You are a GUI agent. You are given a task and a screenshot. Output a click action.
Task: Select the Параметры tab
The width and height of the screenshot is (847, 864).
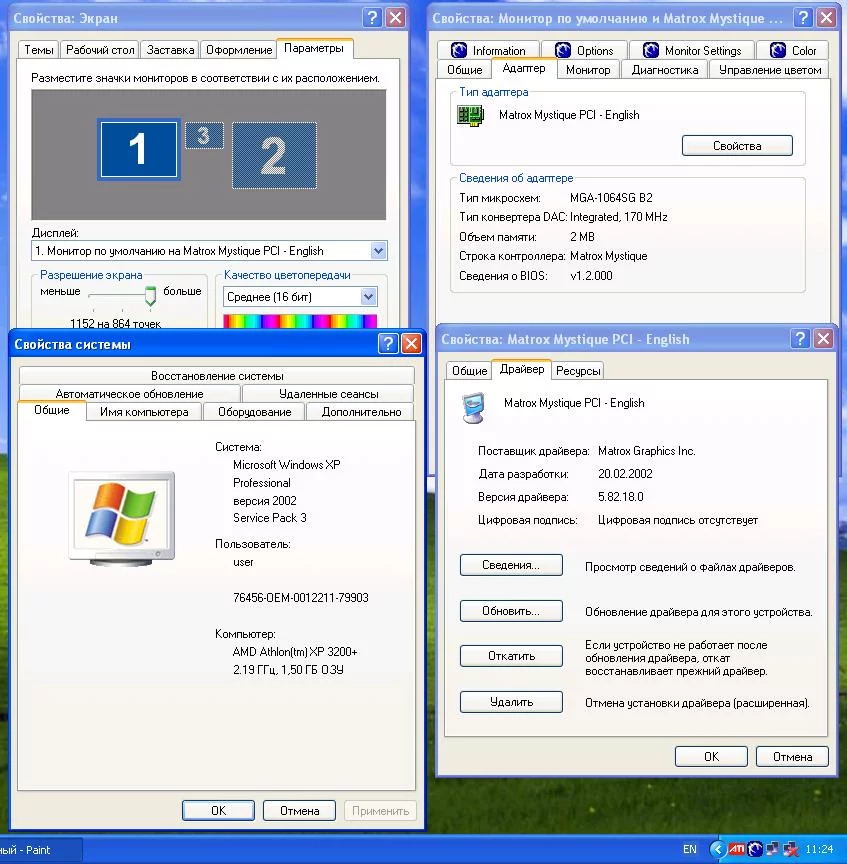pos(314,48)
